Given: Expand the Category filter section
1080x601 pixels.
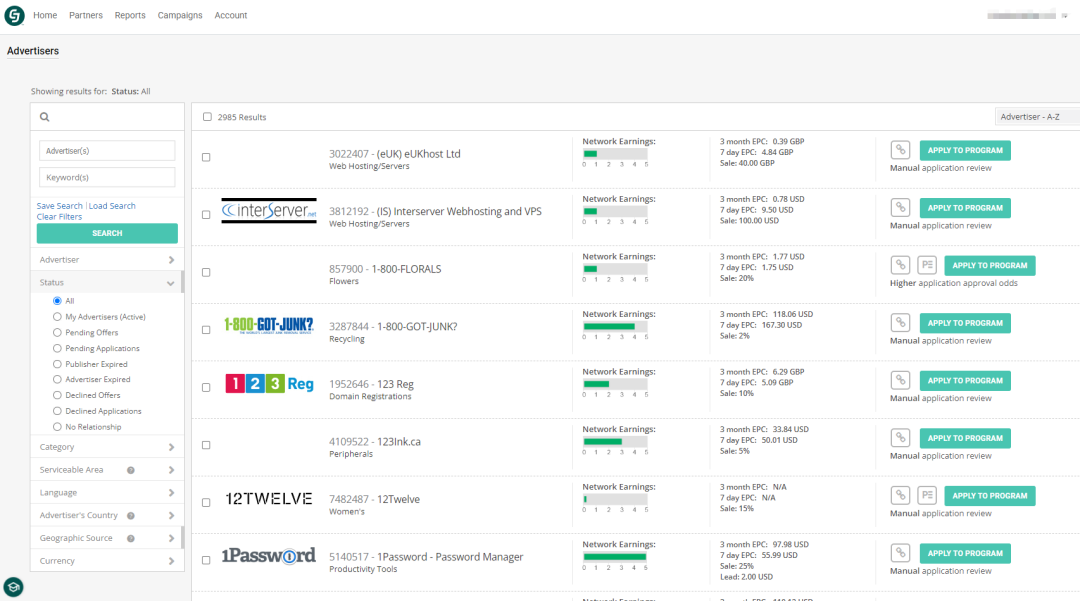Looking at the screenshot, I should (x=107, y=447).
